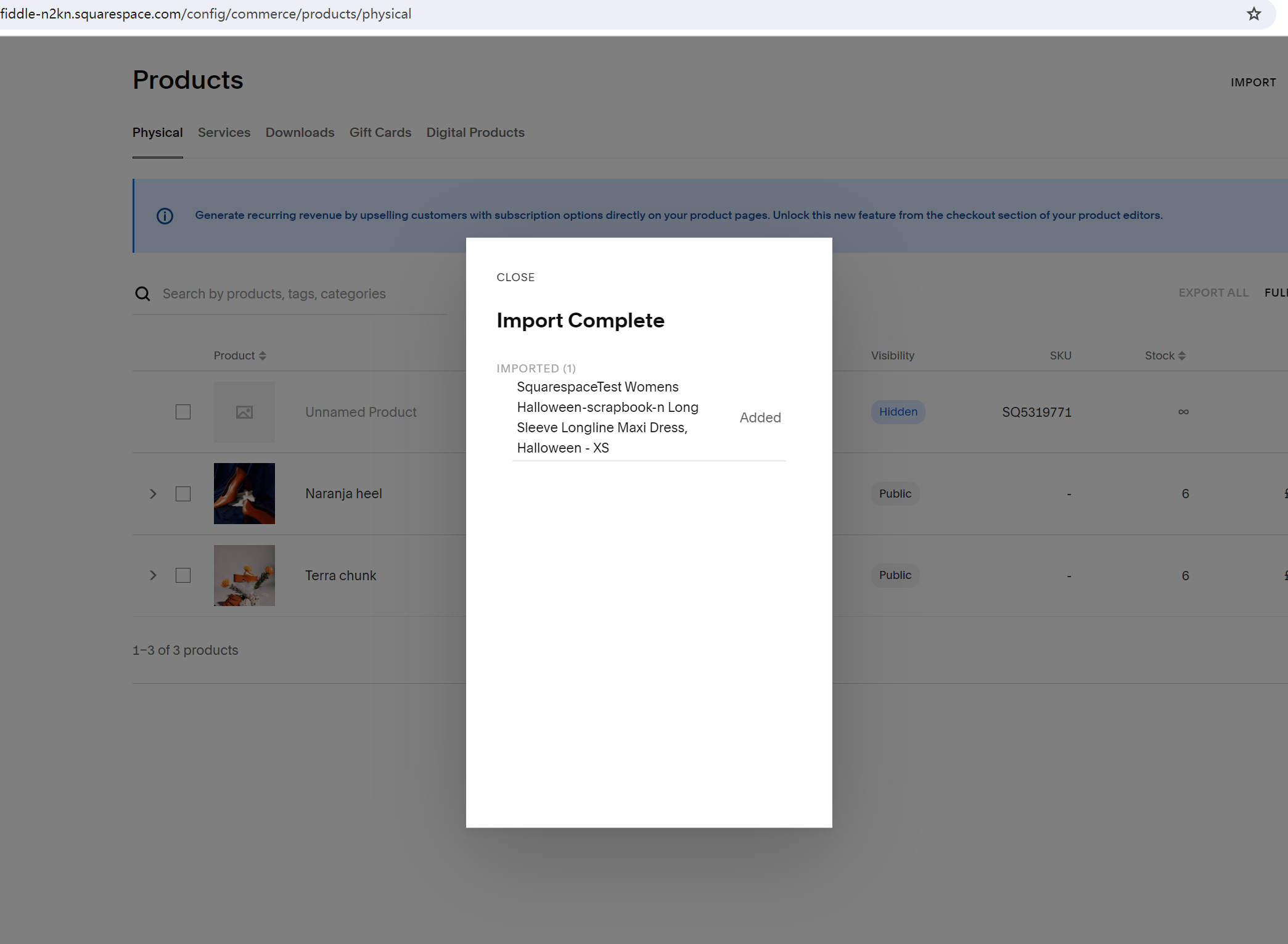Image resolution: width=1288 pixels, height=944 pixels.
Task: Click the Visibility column header
Action: [892, 356]
